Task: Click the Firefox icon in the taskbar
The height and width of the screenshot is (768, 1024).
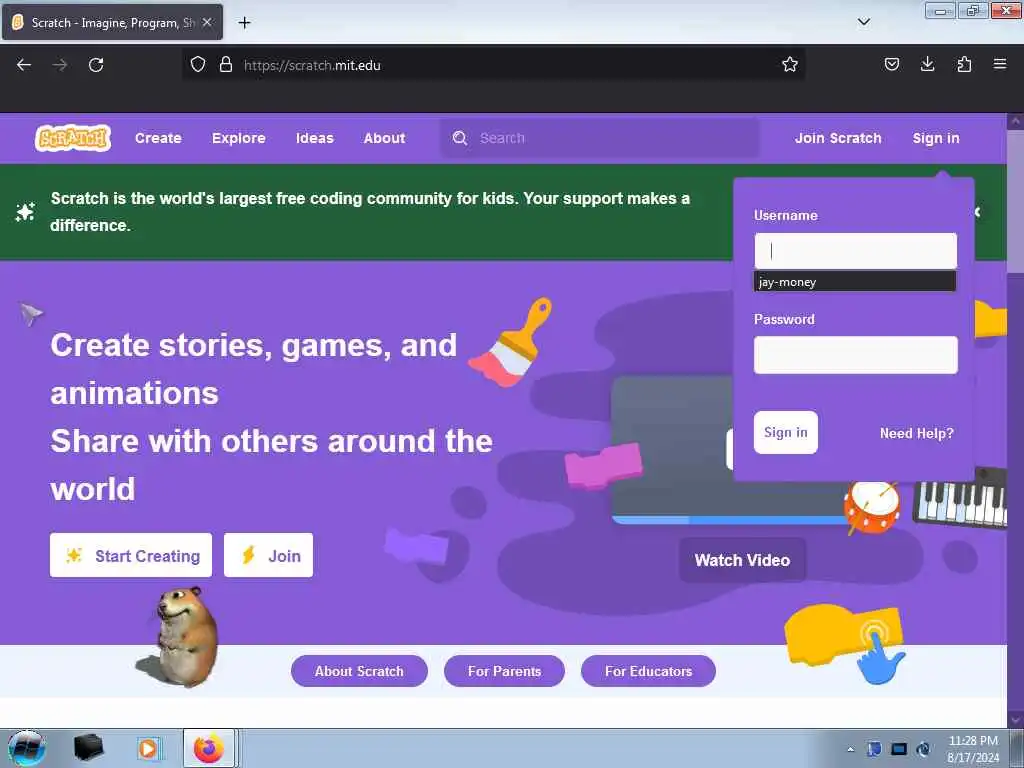Action: [209, 748]
